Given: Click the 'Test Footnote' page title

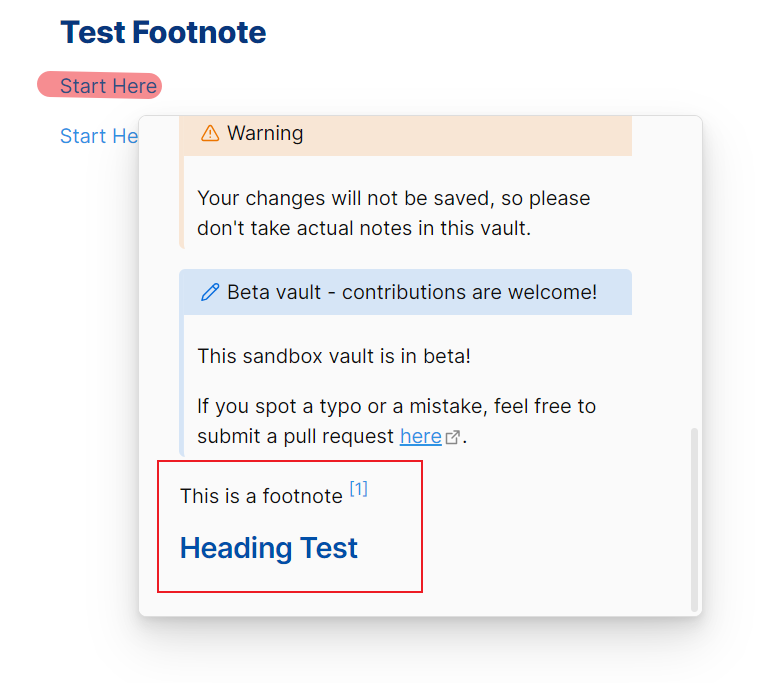Looking at the screenshot, I should click(x=163, y=32).
